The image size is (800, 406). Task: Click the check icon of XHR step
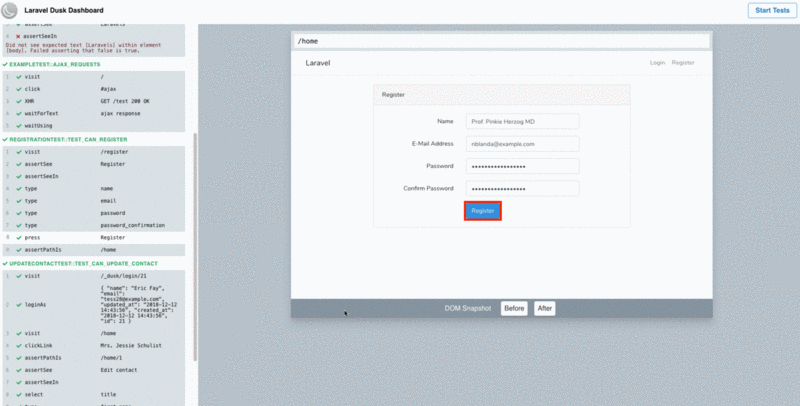[19, 102]
